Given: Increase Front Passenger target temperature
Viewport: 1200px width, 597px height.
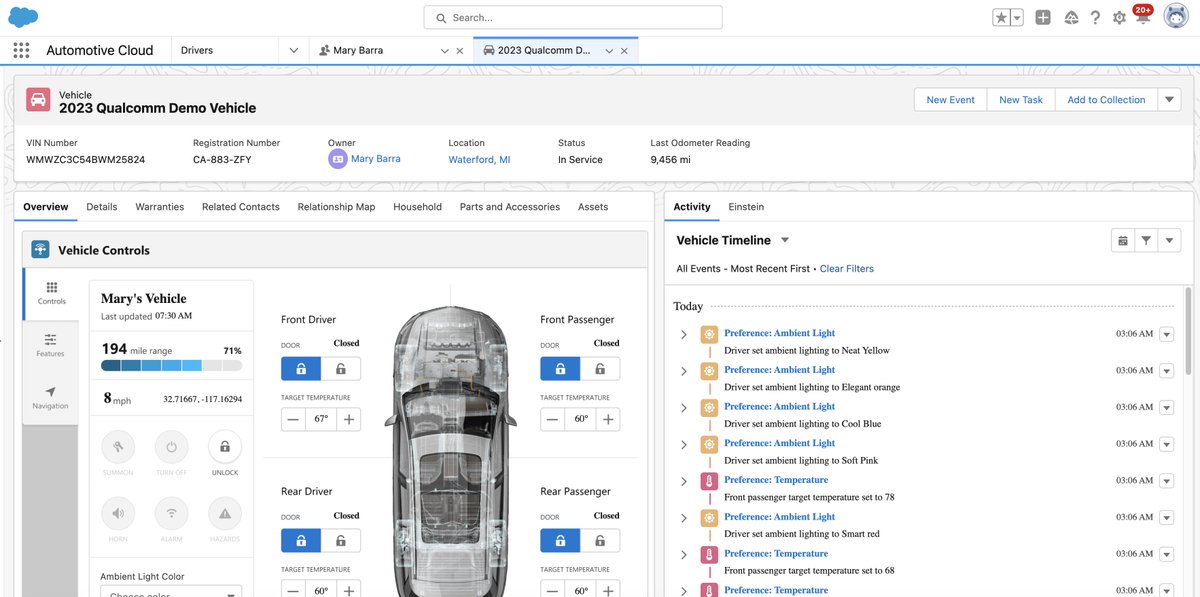Looking at the screenshot, I should pos(608,419).
